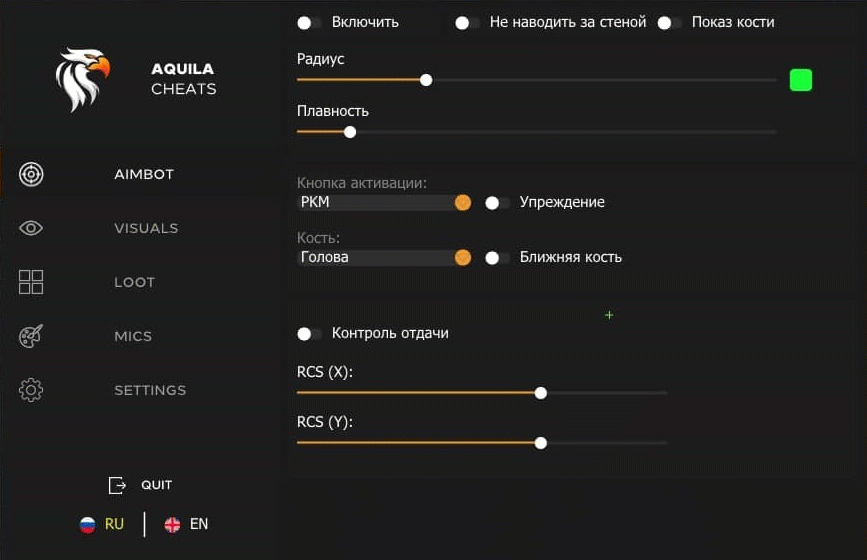Image resolution: width=867 pixels, height=560 pixels.
Task: Click the VISUALS eye icon
Action: pyautogui.click(x=31, y=228)
